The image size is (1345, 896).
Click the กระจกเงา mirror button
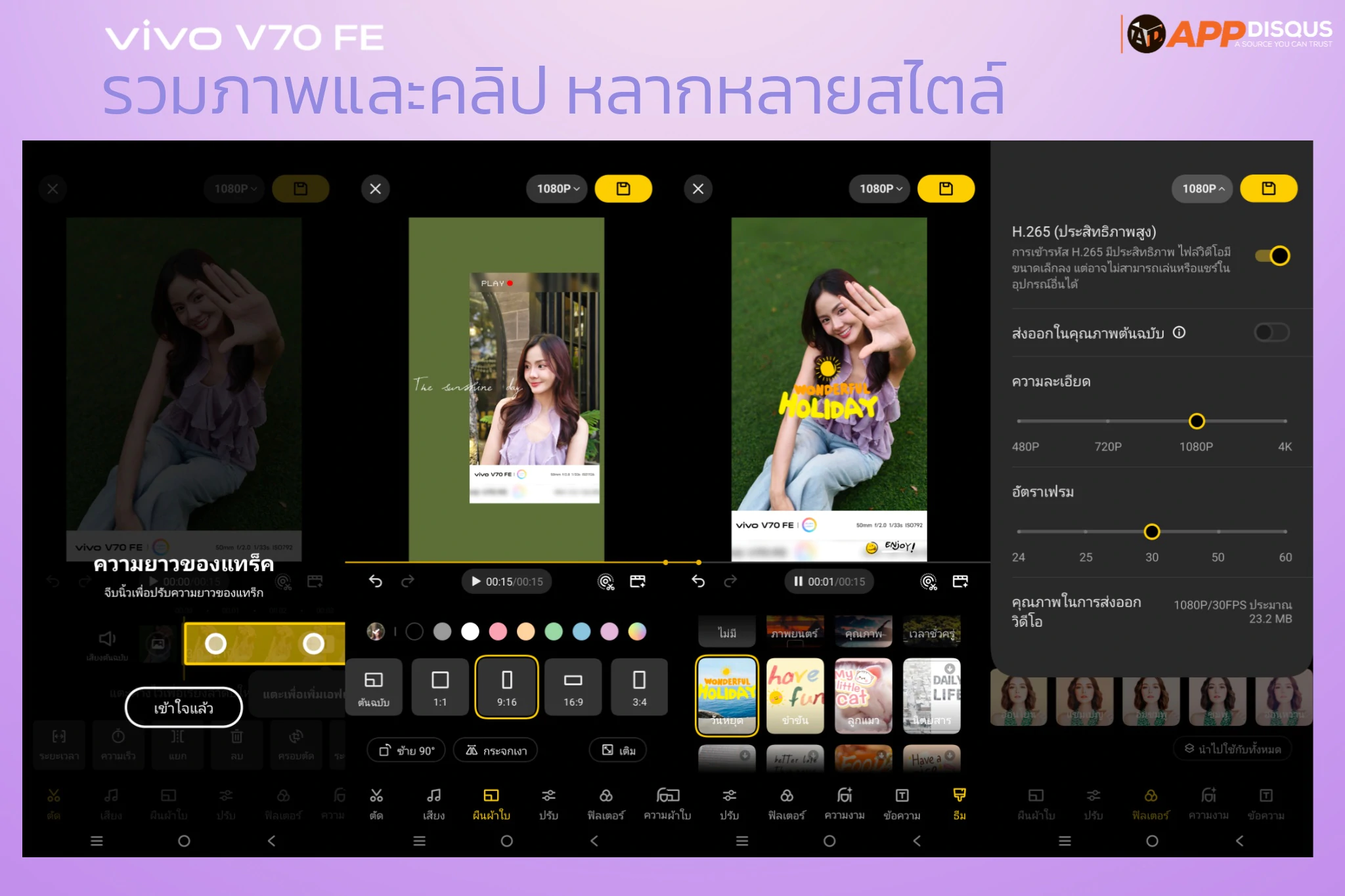click(496, 750)
